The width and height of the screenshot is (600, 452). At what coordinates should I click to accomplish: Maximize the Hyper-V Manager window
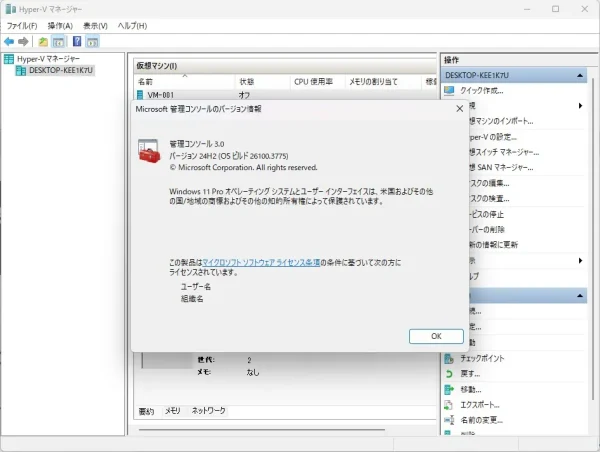pyautogui.click(x=556, y=9)
